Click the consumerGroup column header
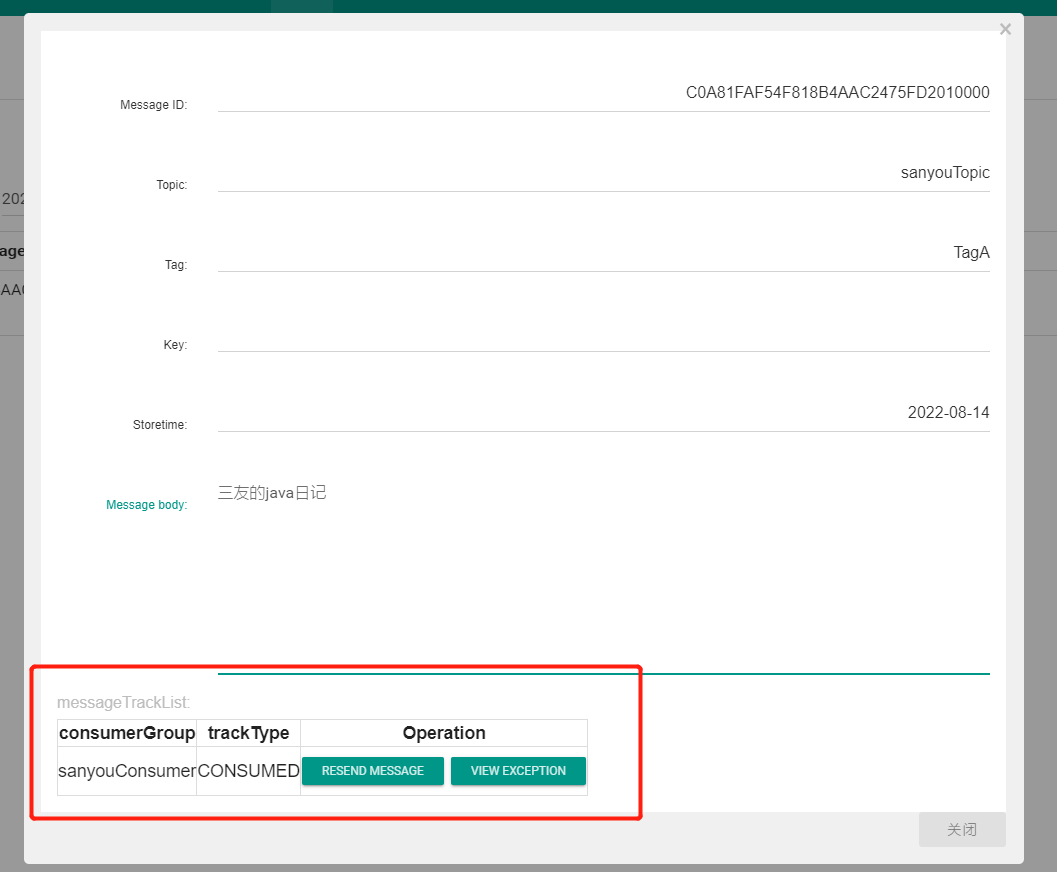 click(127, 733)
